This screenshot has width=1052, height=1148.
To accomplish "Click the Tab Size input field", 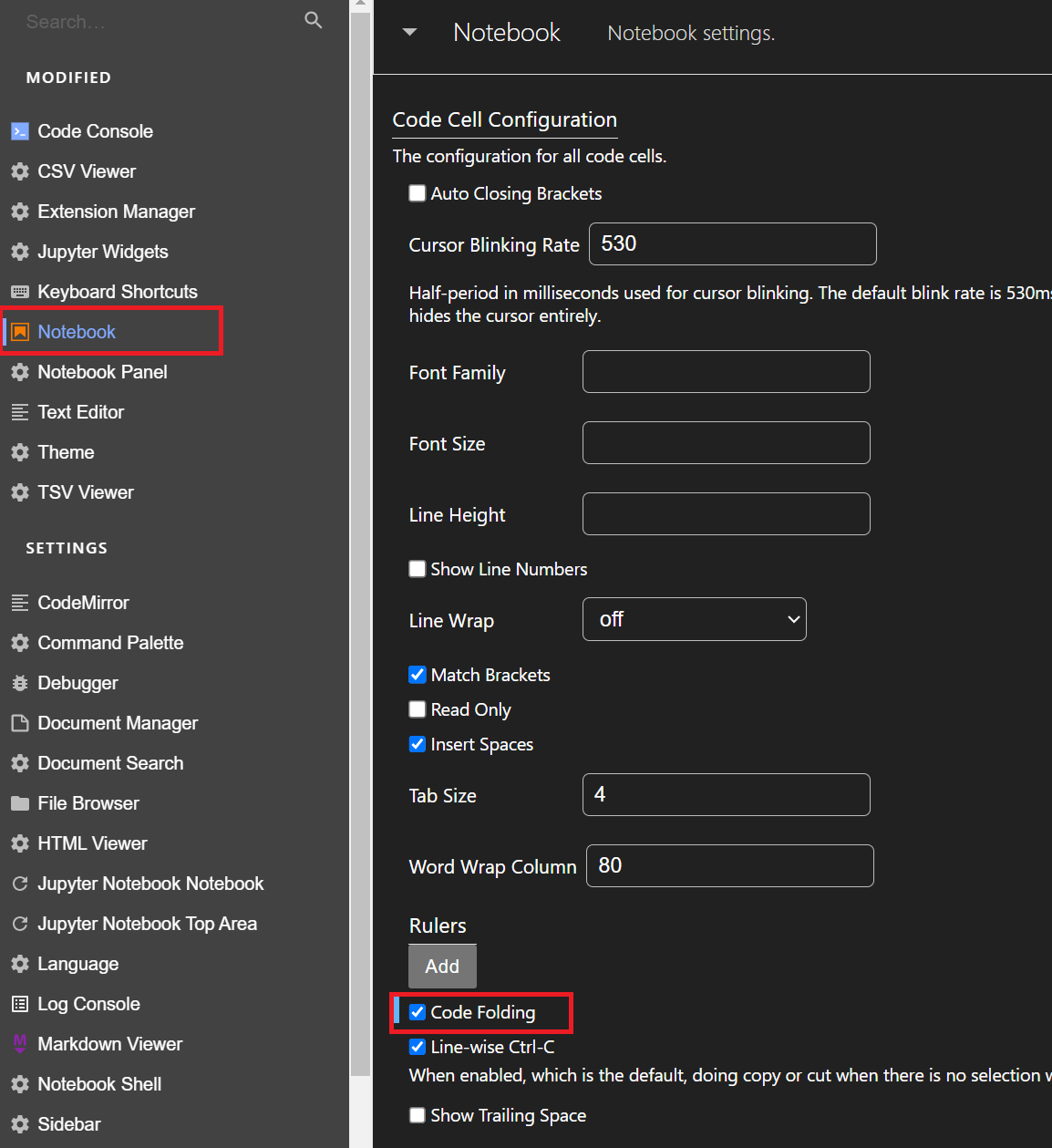I will pyautogui.click(x=727, y=794).
